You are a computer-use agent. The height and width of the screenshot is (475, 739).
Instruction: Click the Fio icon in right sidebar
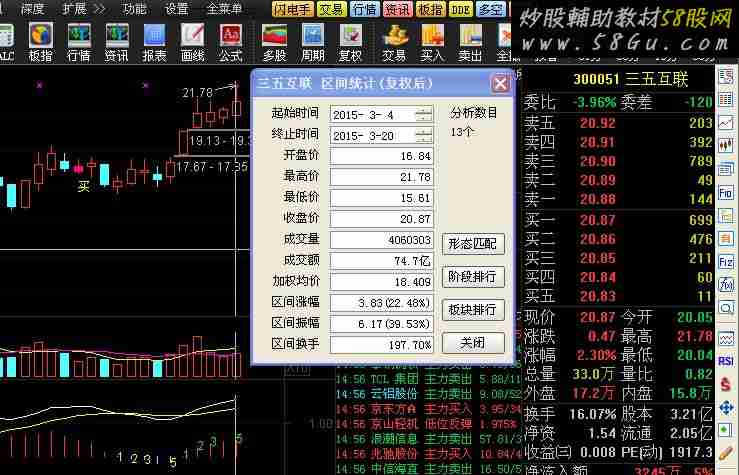pos(726,192)
